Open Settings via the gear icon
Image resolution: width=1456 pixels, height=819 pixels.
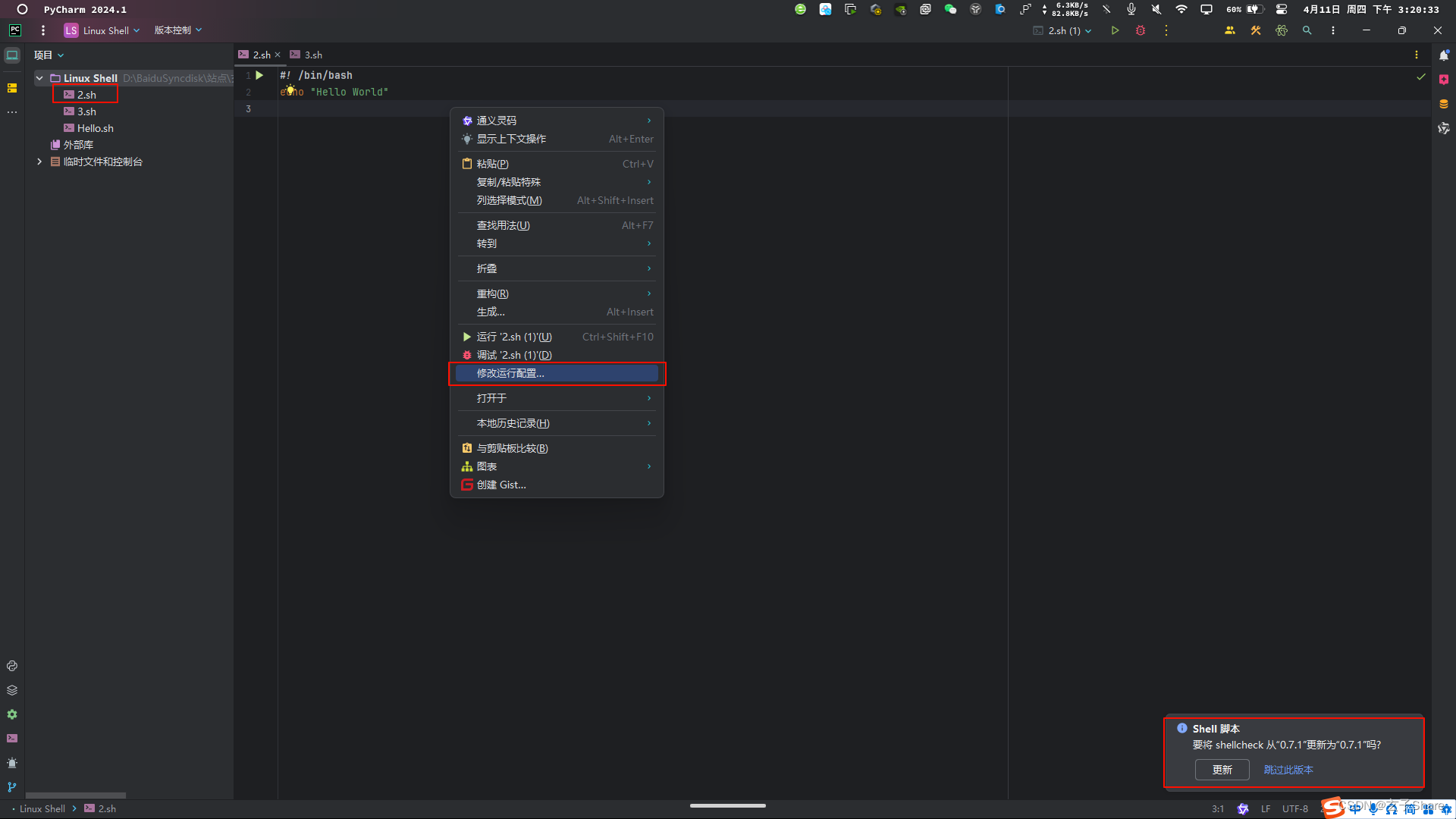[x=12, y=714]
